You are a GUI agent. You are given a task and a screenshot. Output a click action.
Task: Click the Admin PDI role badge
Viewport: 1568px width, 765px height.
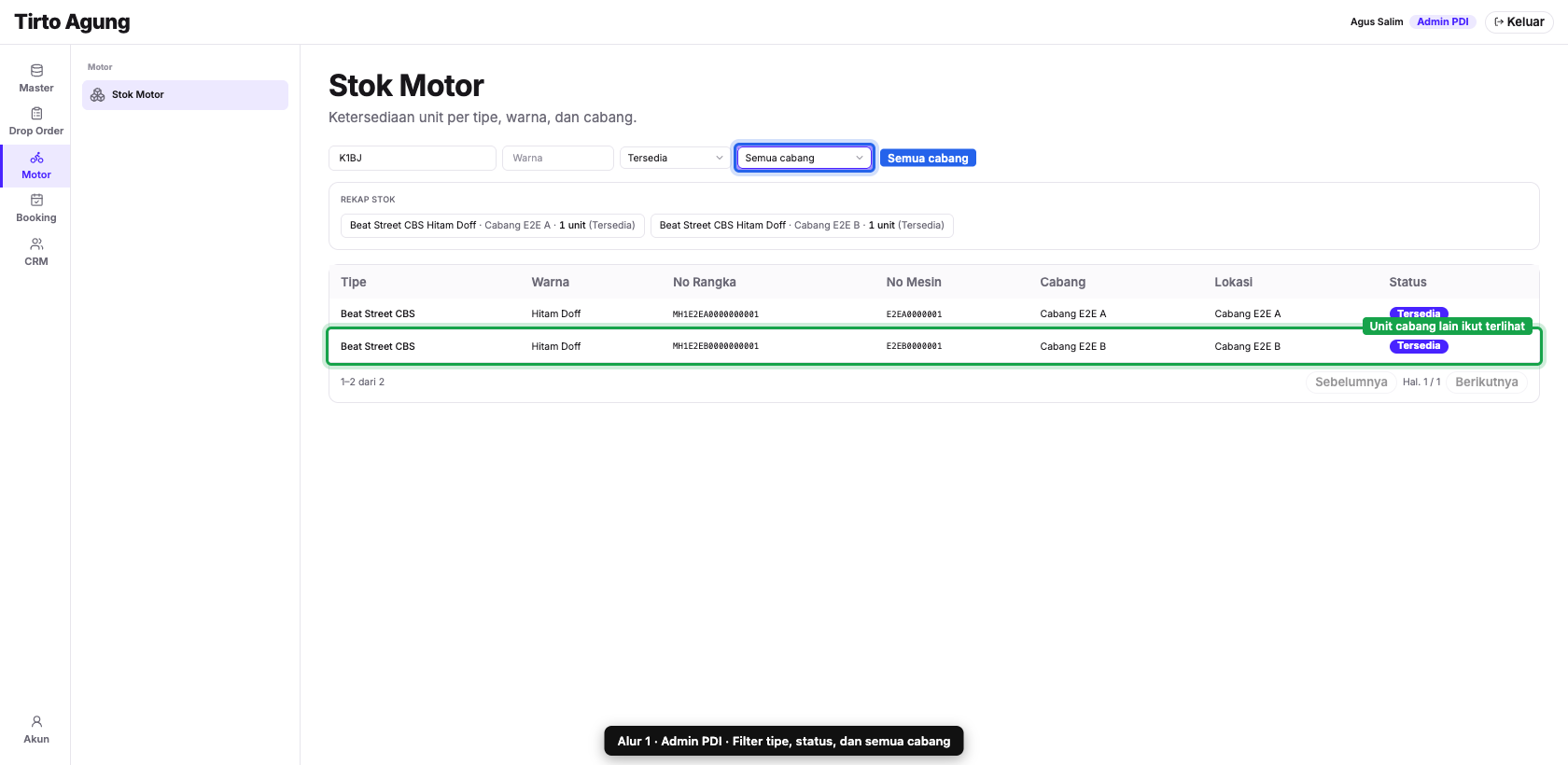pos(1442,22)
